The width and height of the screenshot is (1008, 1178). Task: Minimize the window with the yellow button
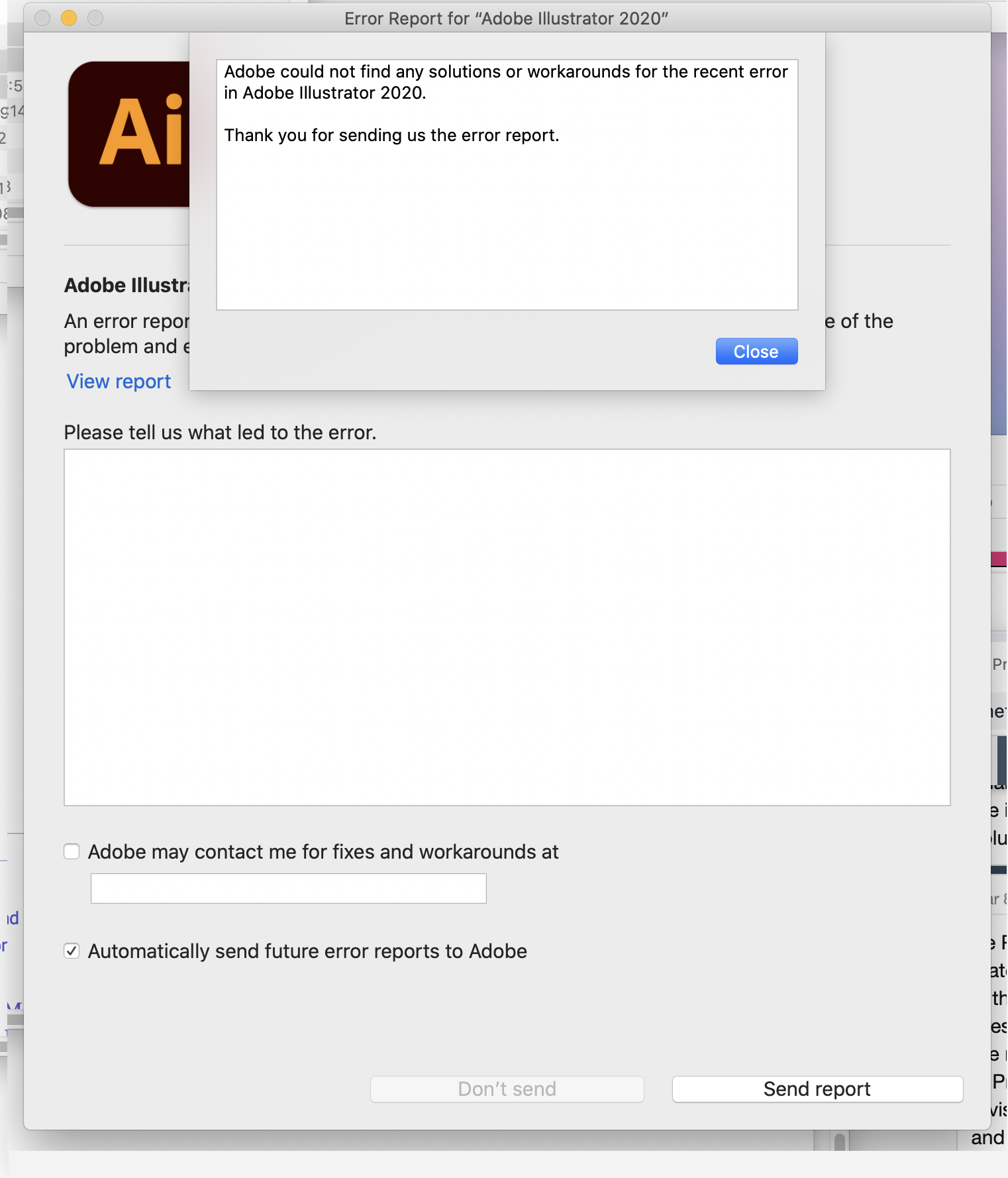click(69, 18)
